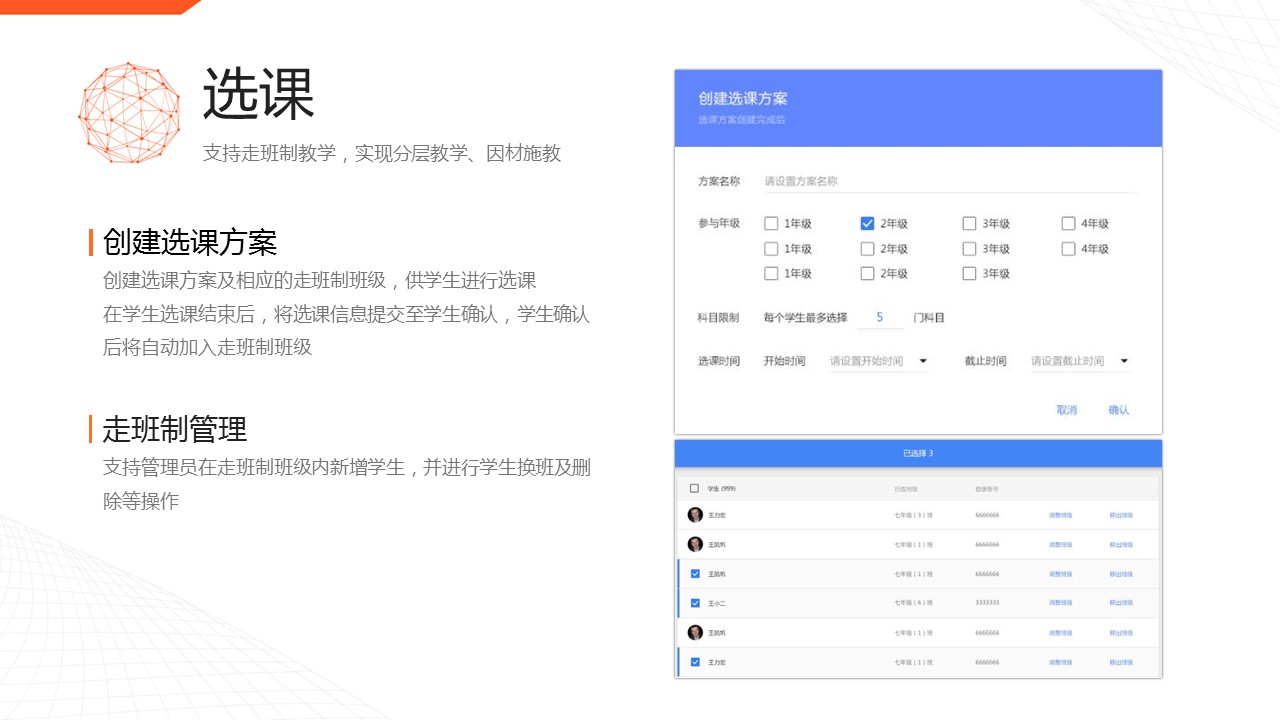
Task: Toggle the select-all checkbox beside 学生 (999)
Action: [695, 489]
